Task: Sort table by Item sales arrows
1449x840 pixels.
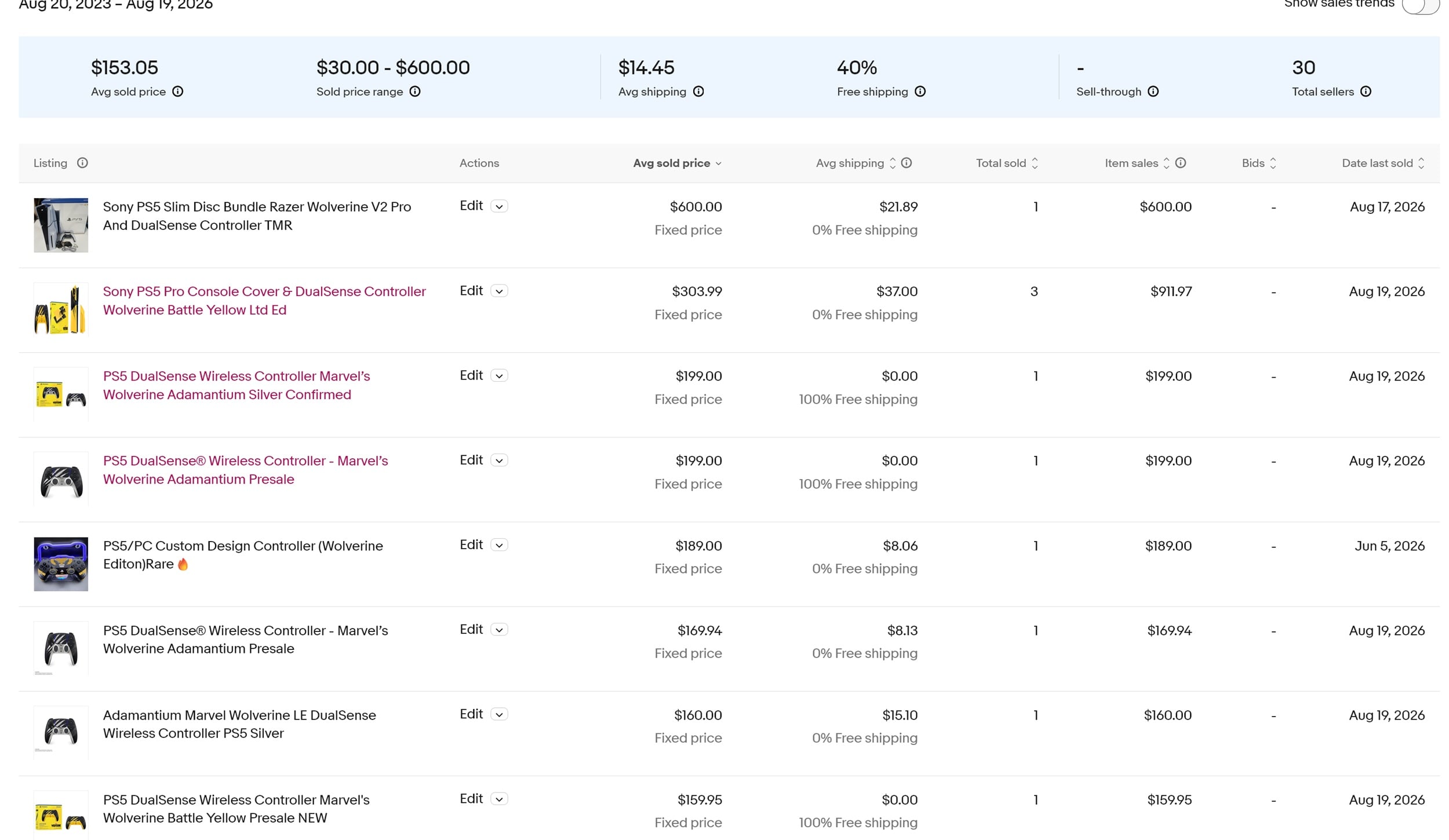Action: tap(1166, 163)
